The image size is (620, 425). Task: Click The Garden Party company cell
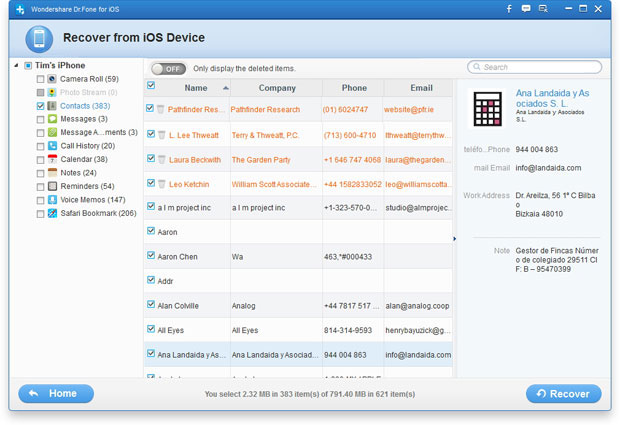(261, 160)
